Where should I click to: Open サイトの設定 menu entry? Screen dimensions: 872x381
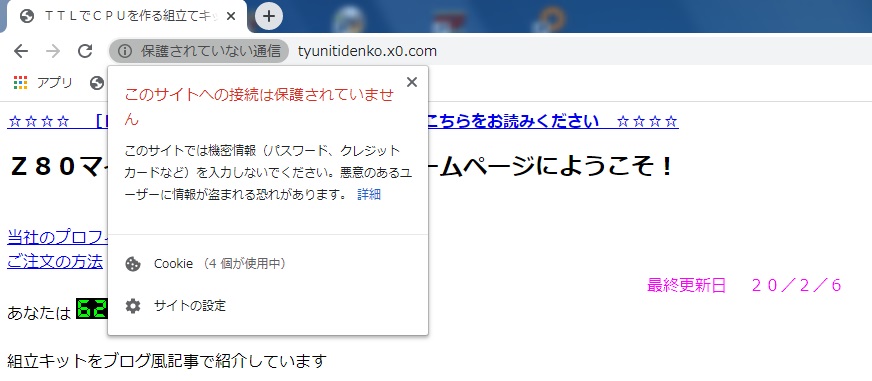(x=268, y=306)
